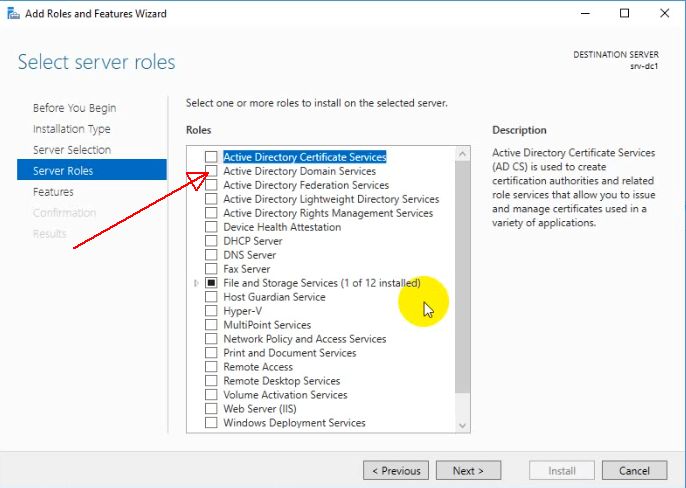Select the DHCP Server role label
Screen dimensions: 686x488
pos(253,241)
